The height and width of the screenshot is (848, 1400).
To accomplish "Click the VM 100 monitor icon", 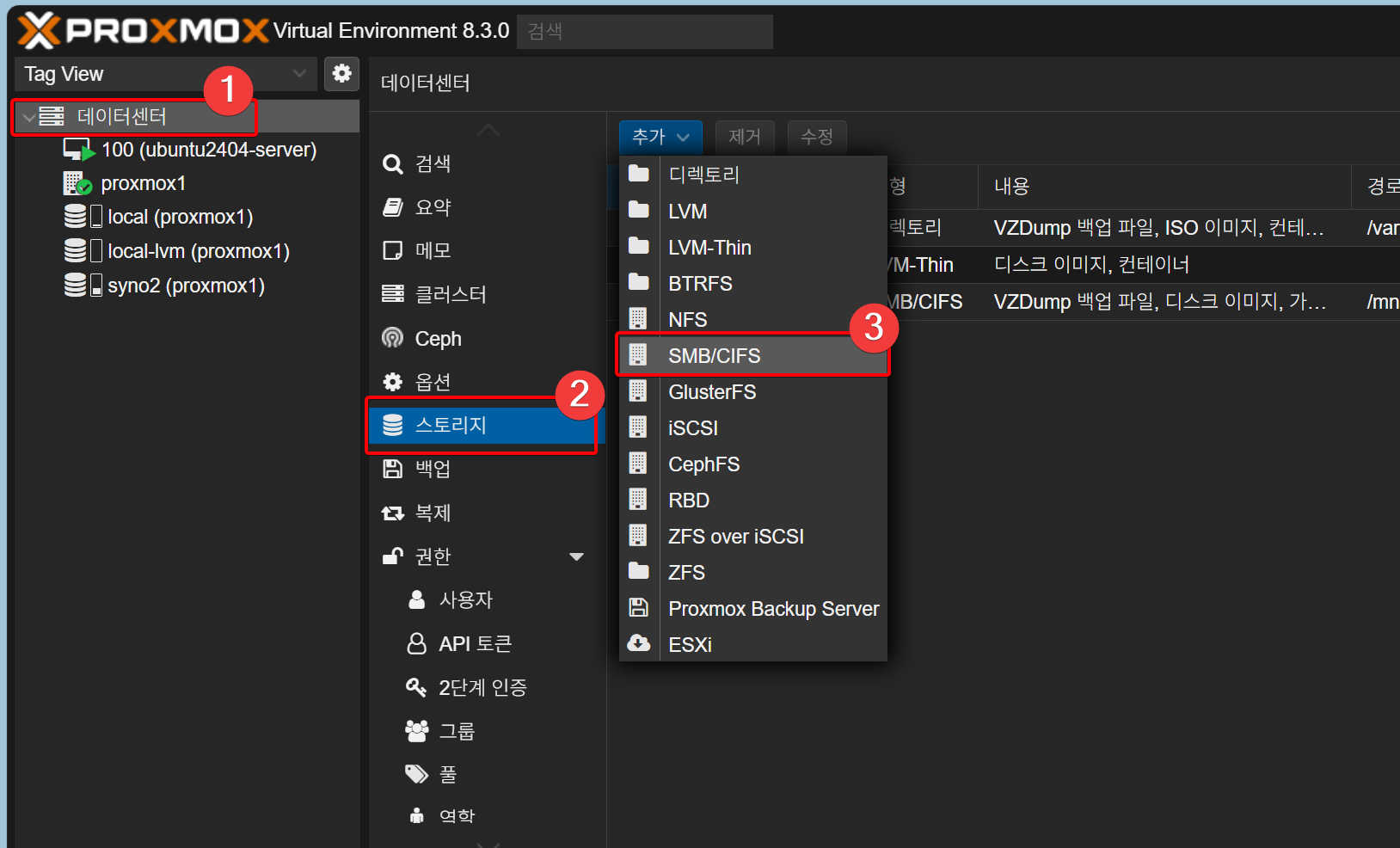I will pos(78,150).
